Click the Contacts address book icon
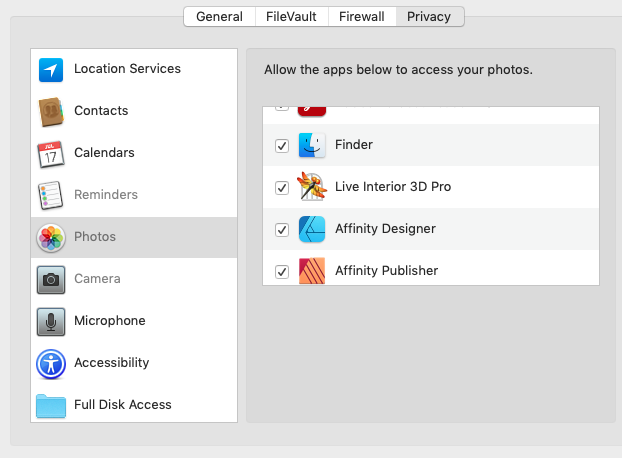The image size is (622, 458). coord(51,111)
